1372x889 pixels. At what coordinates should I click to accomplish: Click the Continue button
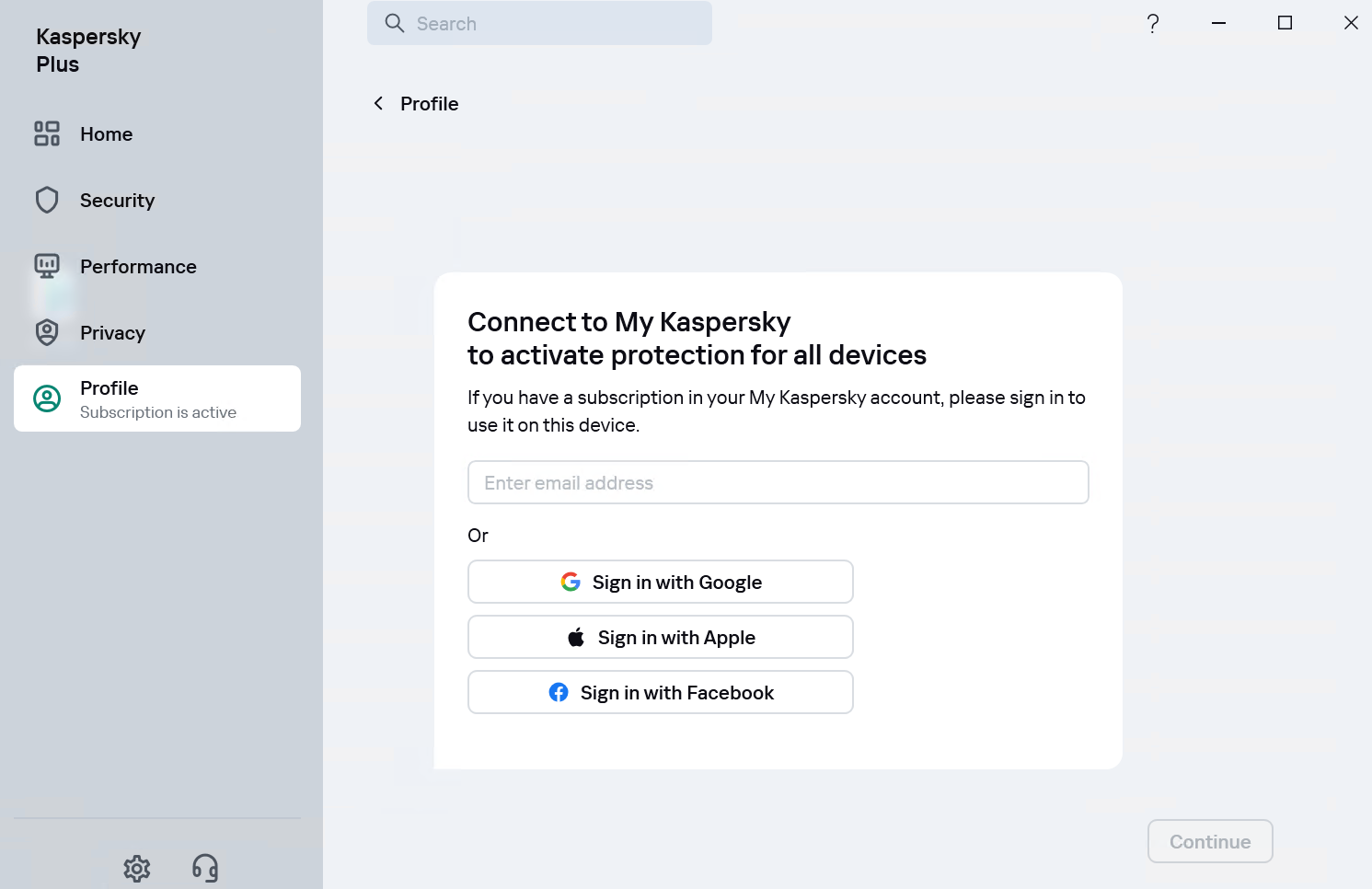click(x=1209, y=841)
